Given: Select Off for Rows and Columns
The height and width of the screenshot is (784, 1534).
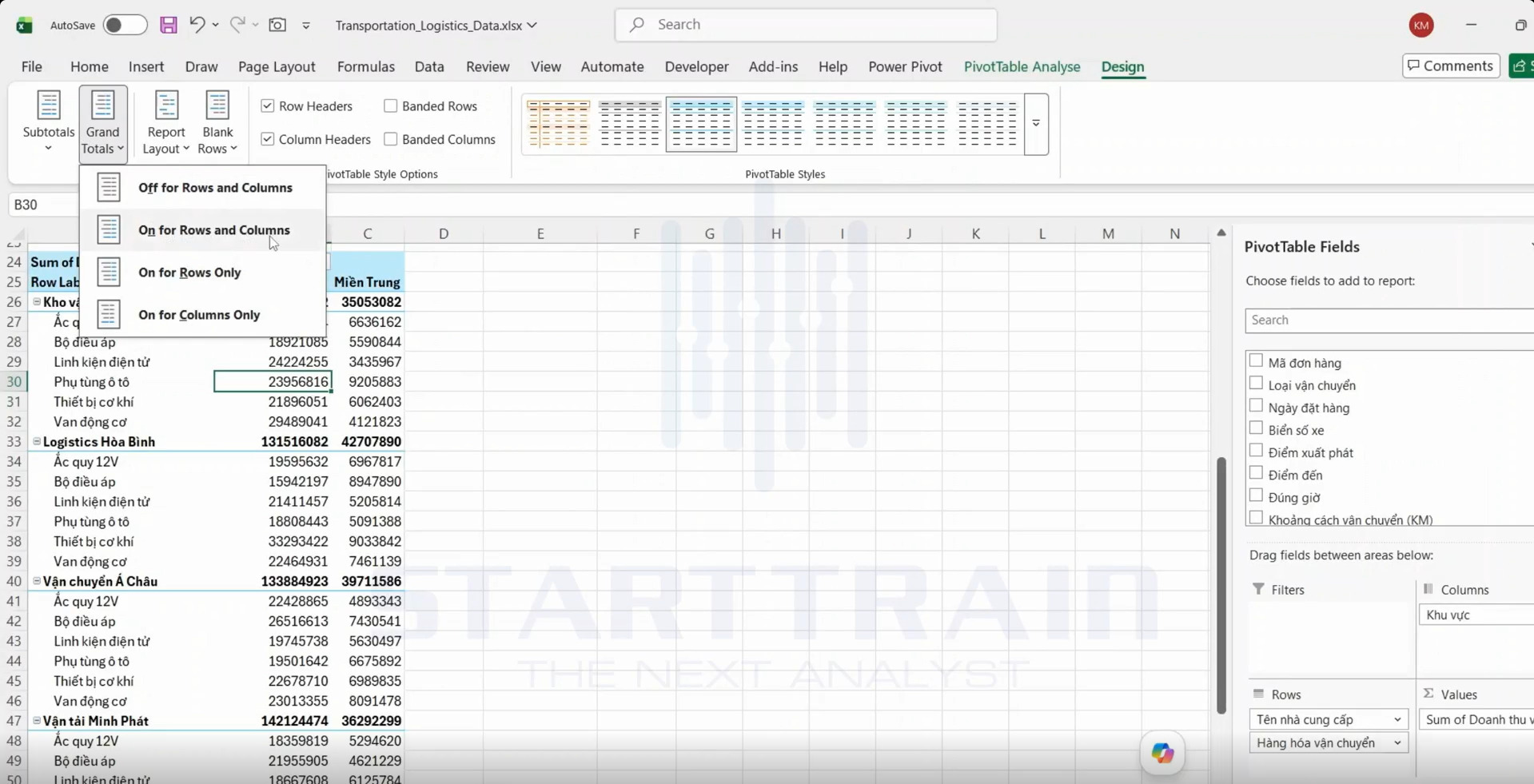Looking at the screenshot, I should (202, 188).
